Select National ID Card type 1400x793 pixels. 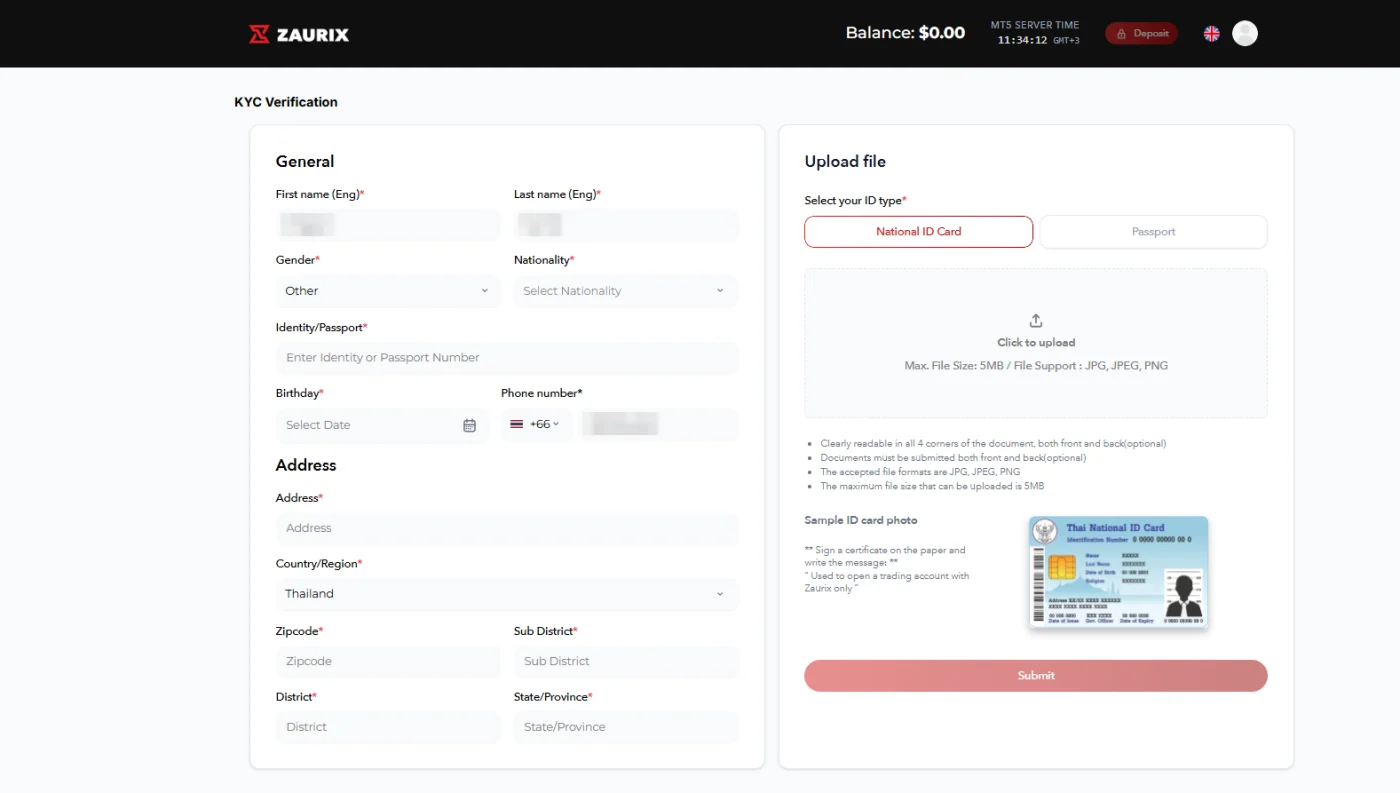pos(918,232)
